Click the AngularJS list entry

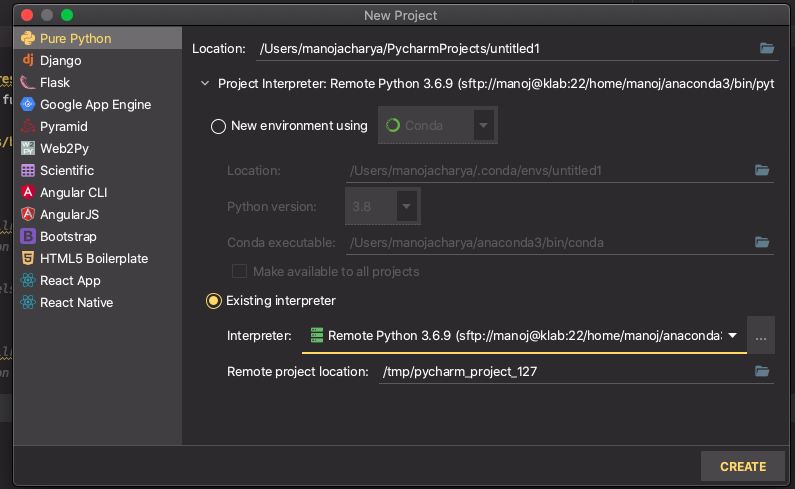click(x=97, y=214)
